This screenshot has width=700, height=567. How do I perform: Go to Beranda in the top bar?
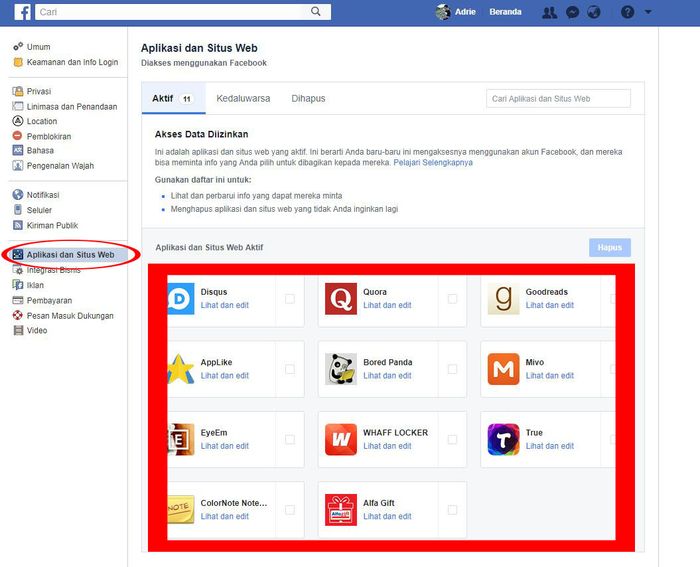pos(505,12)
